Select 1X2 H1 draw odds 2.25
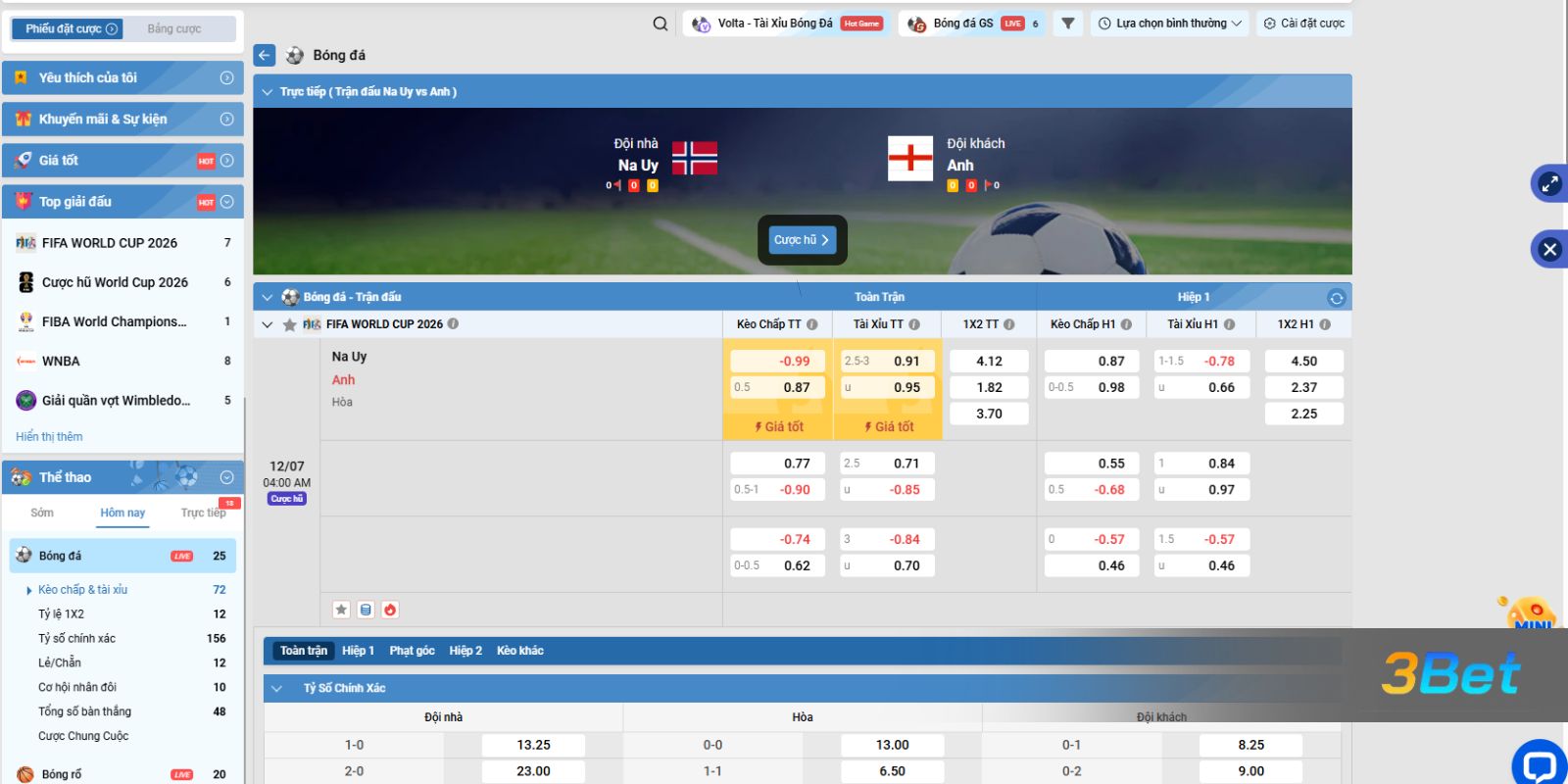1568x784 pixels. point(1303,414)
